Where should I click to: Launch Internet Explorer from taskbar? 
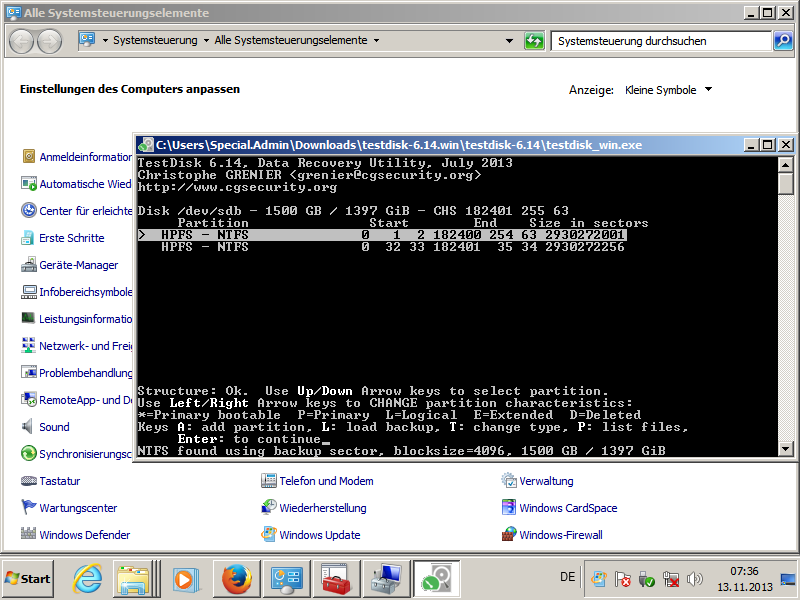click(87, 579)
